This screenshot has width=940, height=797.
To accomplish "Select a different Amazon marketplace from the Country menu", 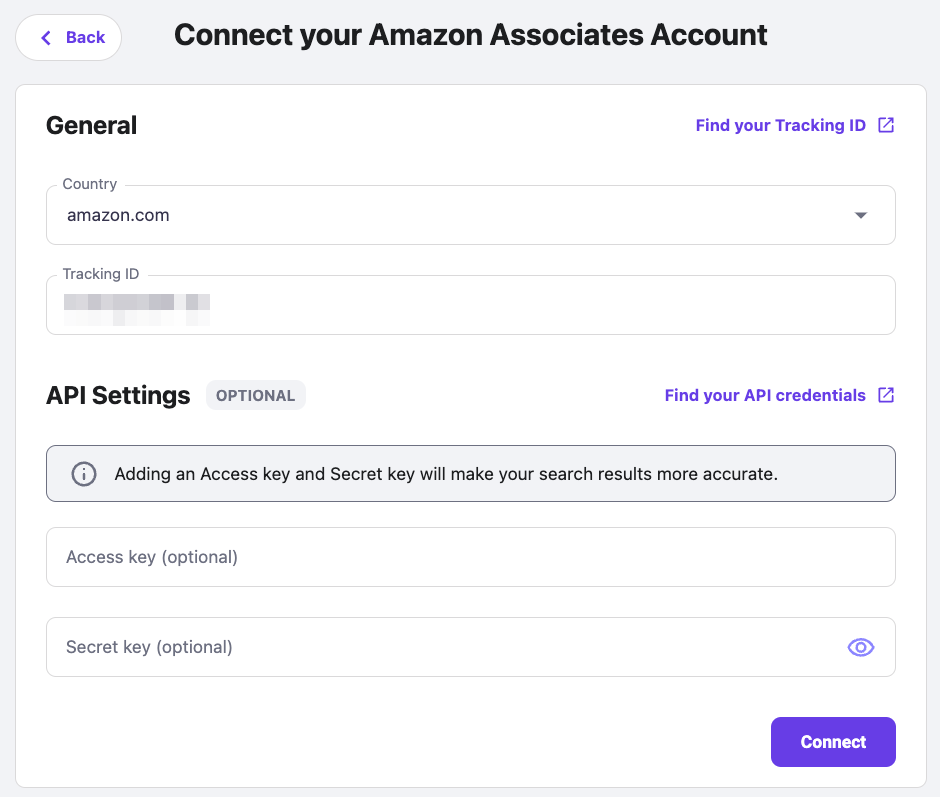I will [470, 214].
